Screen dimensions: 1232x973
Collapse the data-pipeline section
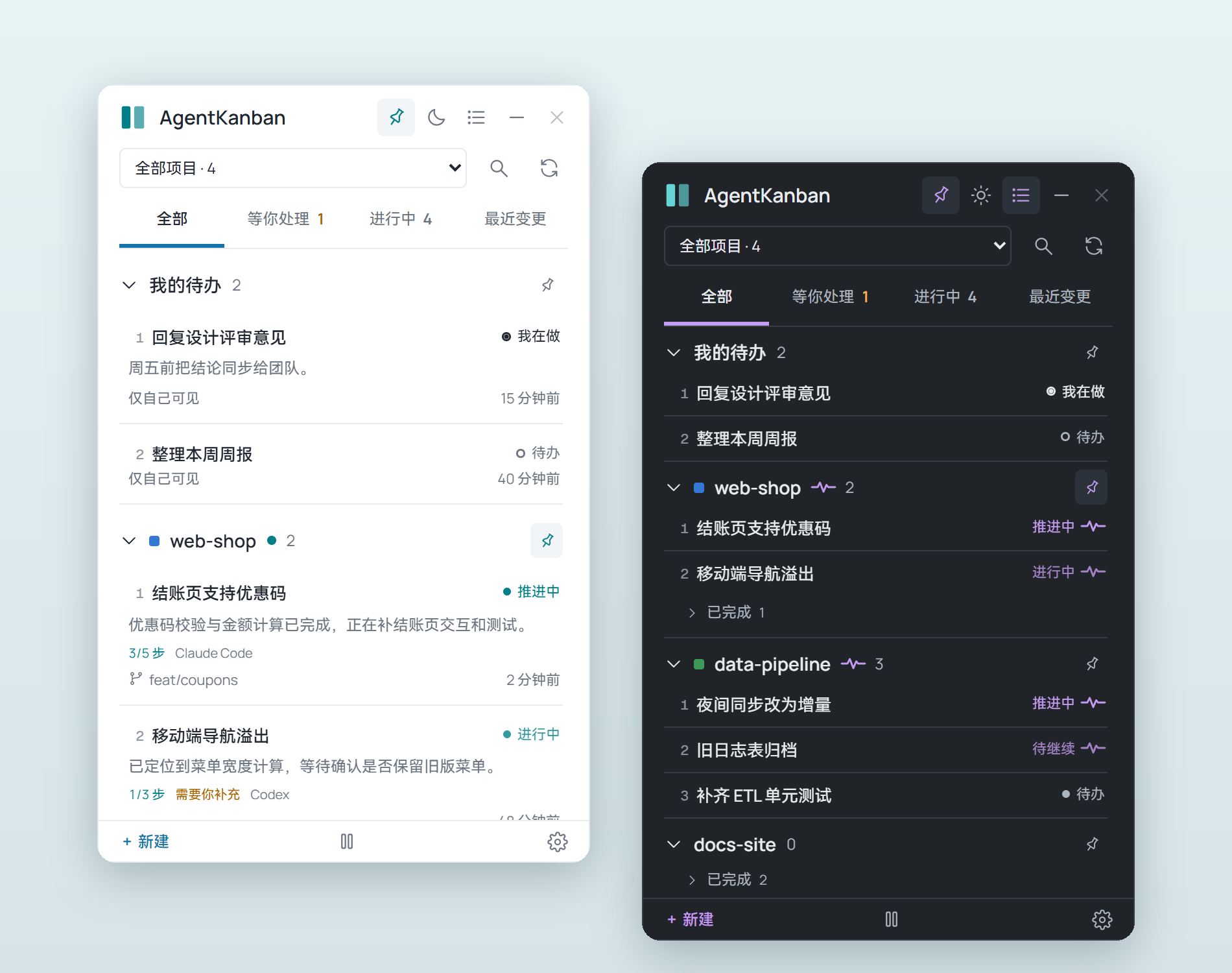674,664
